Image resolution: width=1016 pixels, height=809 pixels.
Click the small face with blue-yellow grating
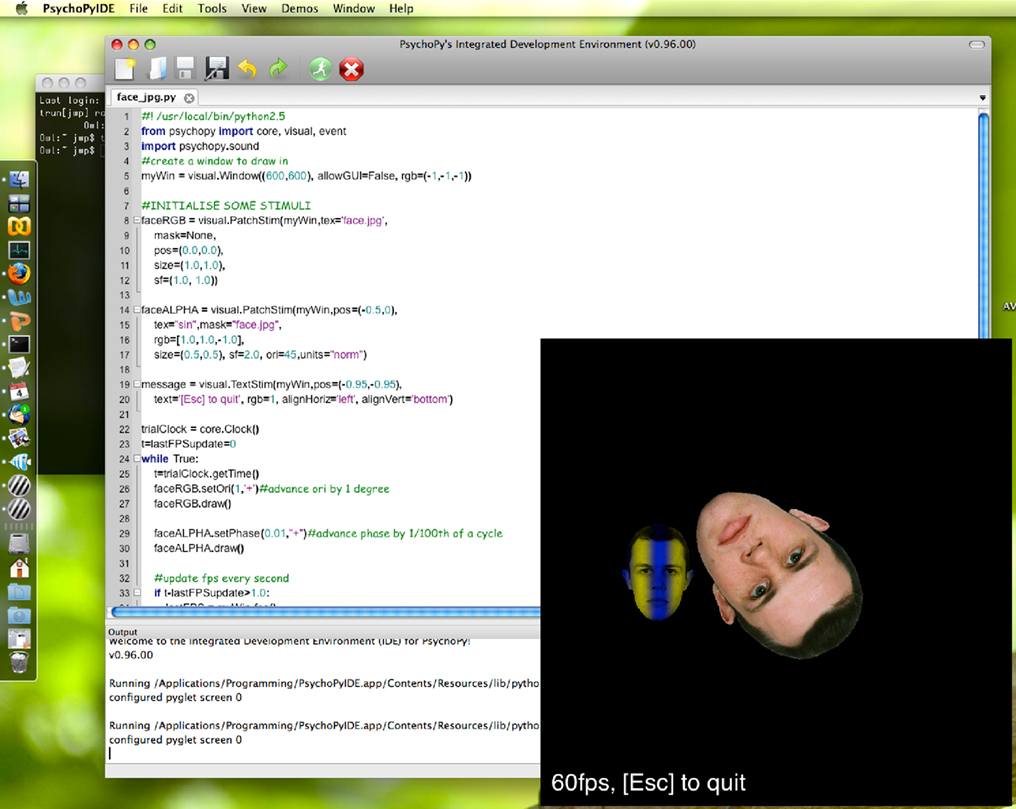pyautogui.click(x=658, y=573)
